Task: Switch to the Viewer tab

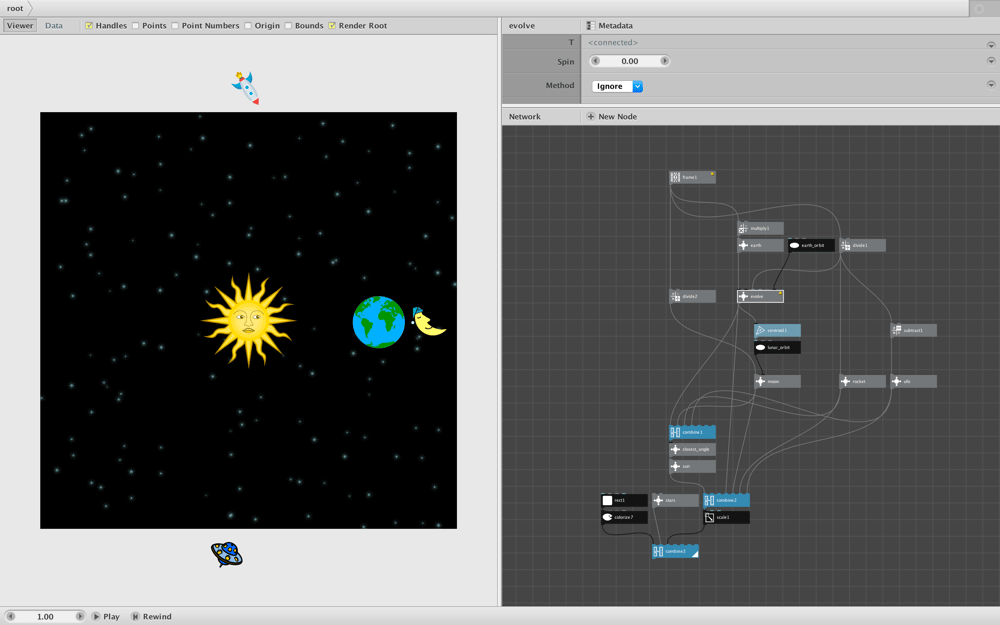Action: click(x=20, y=26)
